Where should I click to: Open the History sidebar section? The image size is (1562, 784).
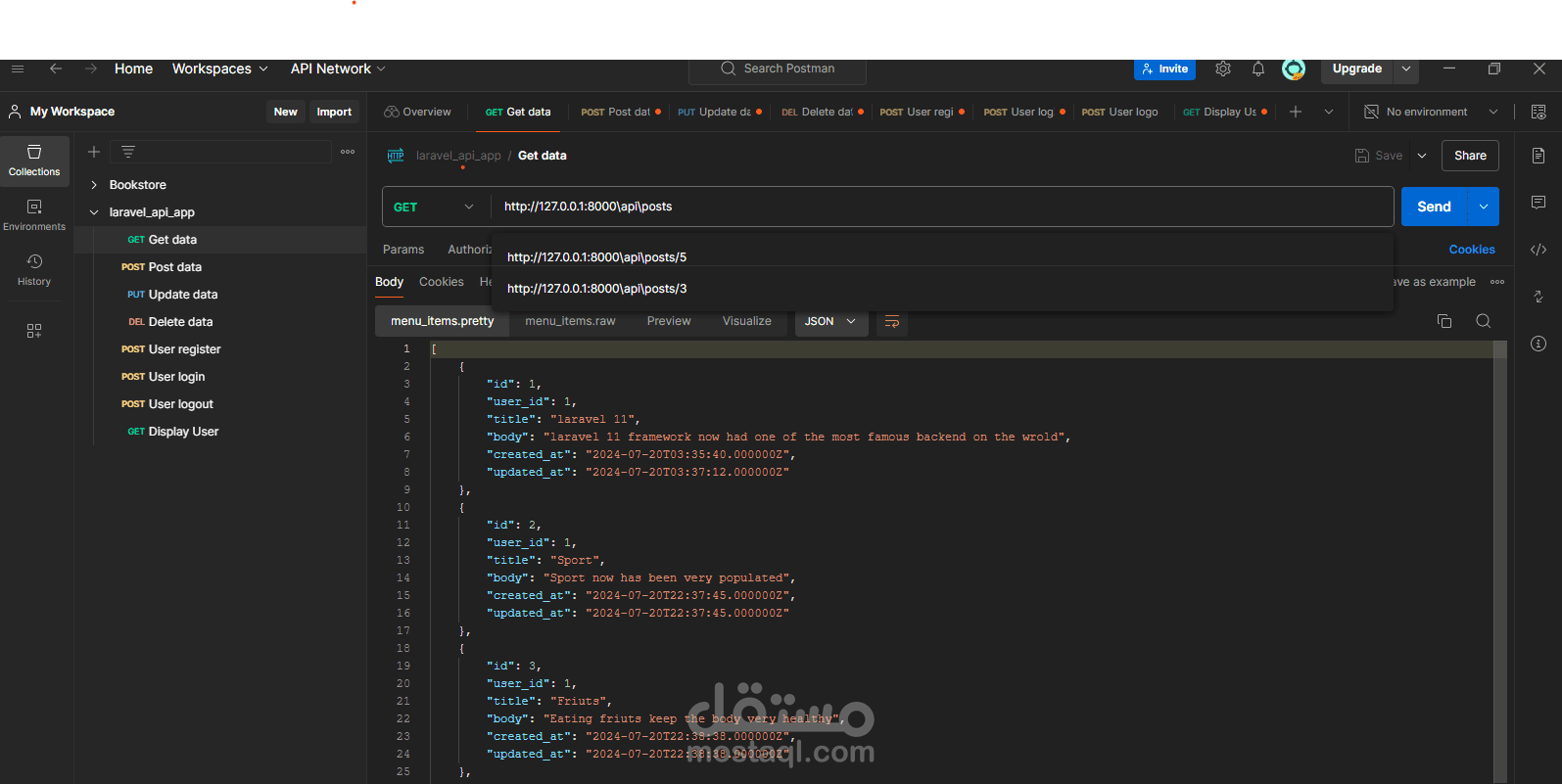tap(34, 270)
